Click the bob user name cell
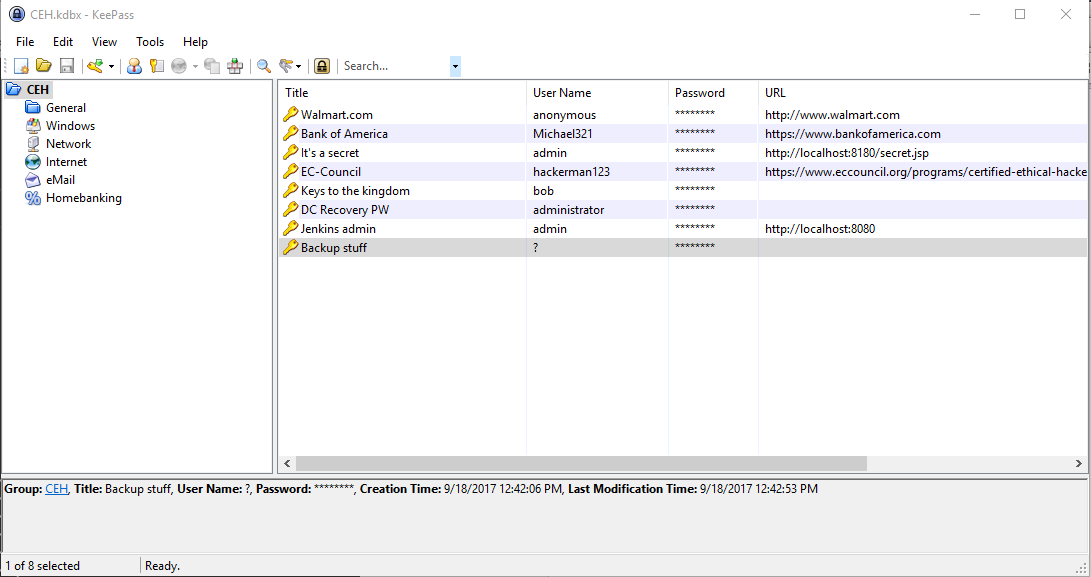1091x577 pixels. pyautogui.click(x=543, y=191)
